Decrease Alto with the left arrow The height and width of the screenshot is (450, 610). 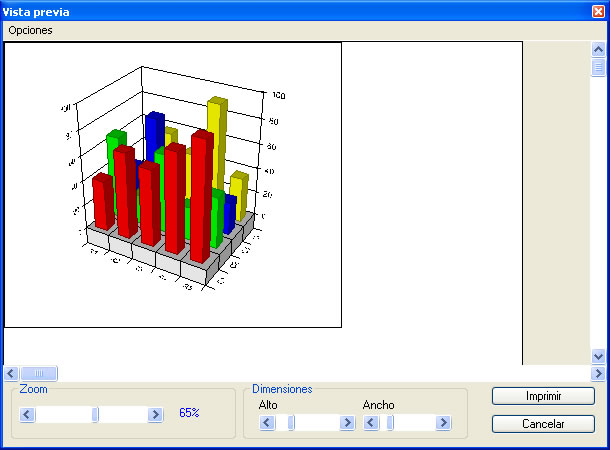[x=267, y=423]
